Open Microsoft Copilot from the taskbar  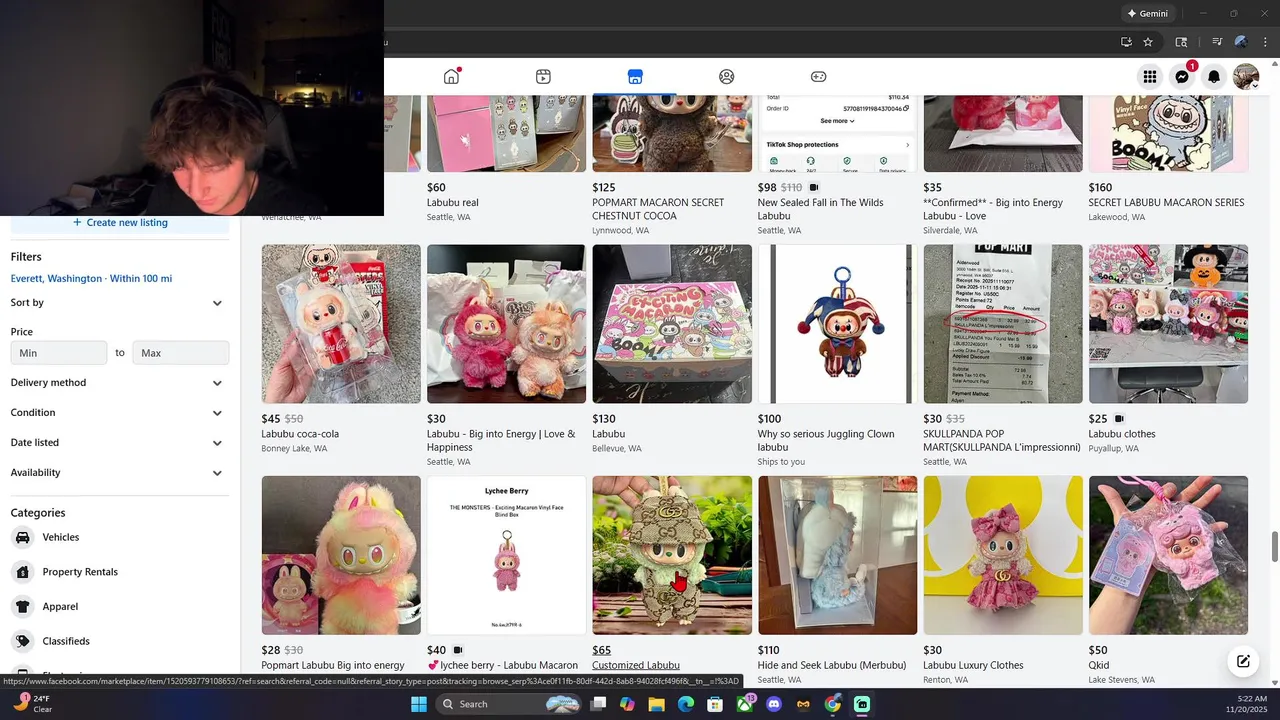[x=627, y=704]
